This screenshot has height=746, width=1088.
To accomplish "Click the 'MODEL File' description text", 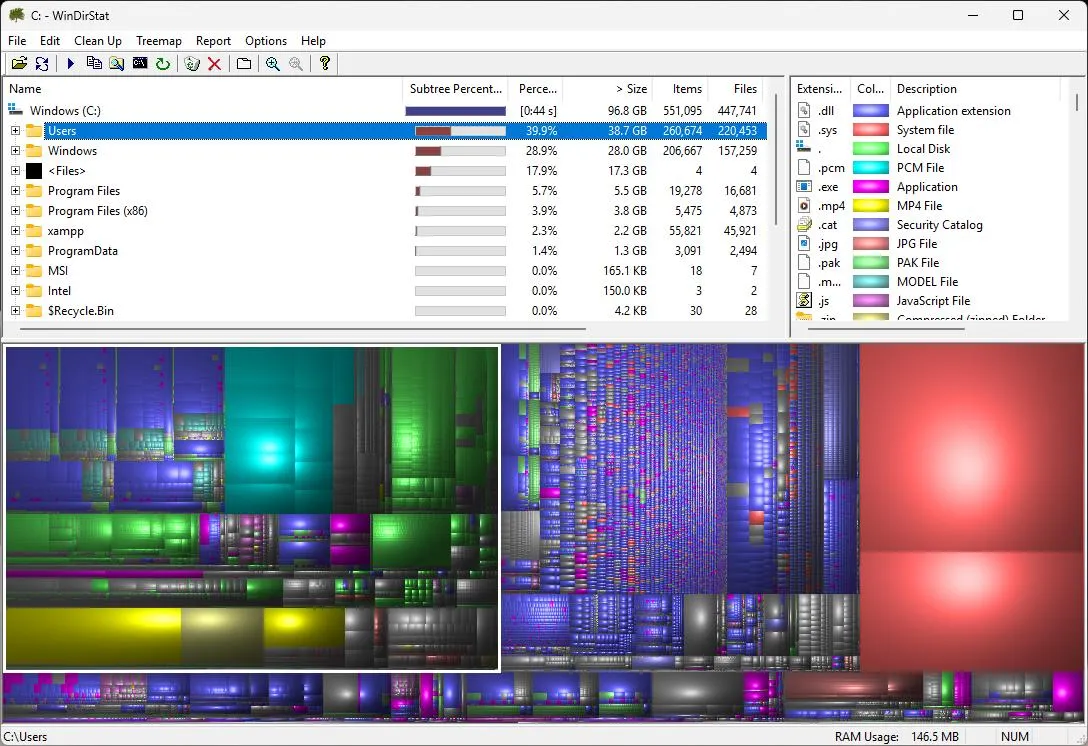I will (927, 281).
